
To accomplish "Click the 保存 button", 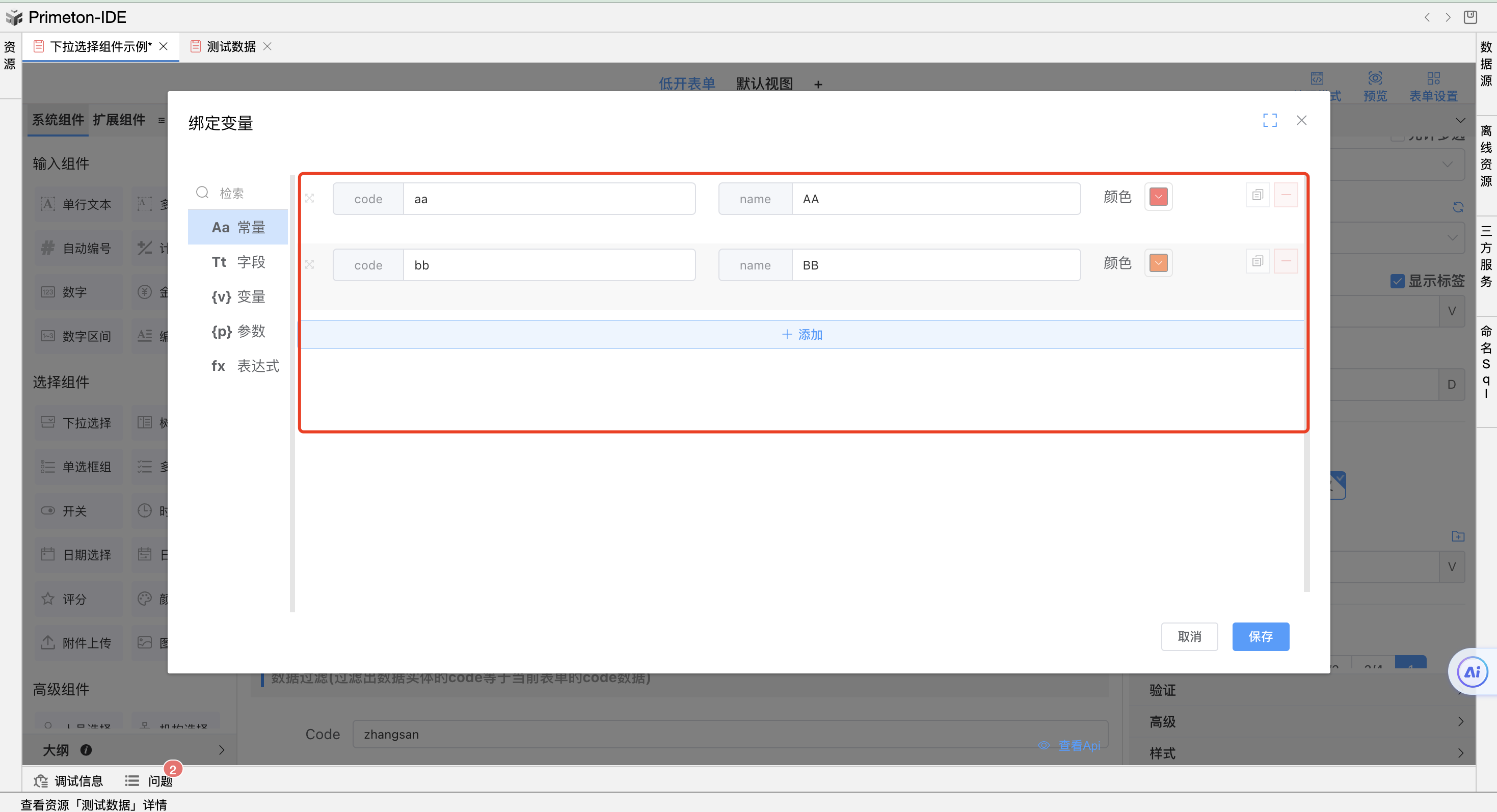I will pos(1261,637).
